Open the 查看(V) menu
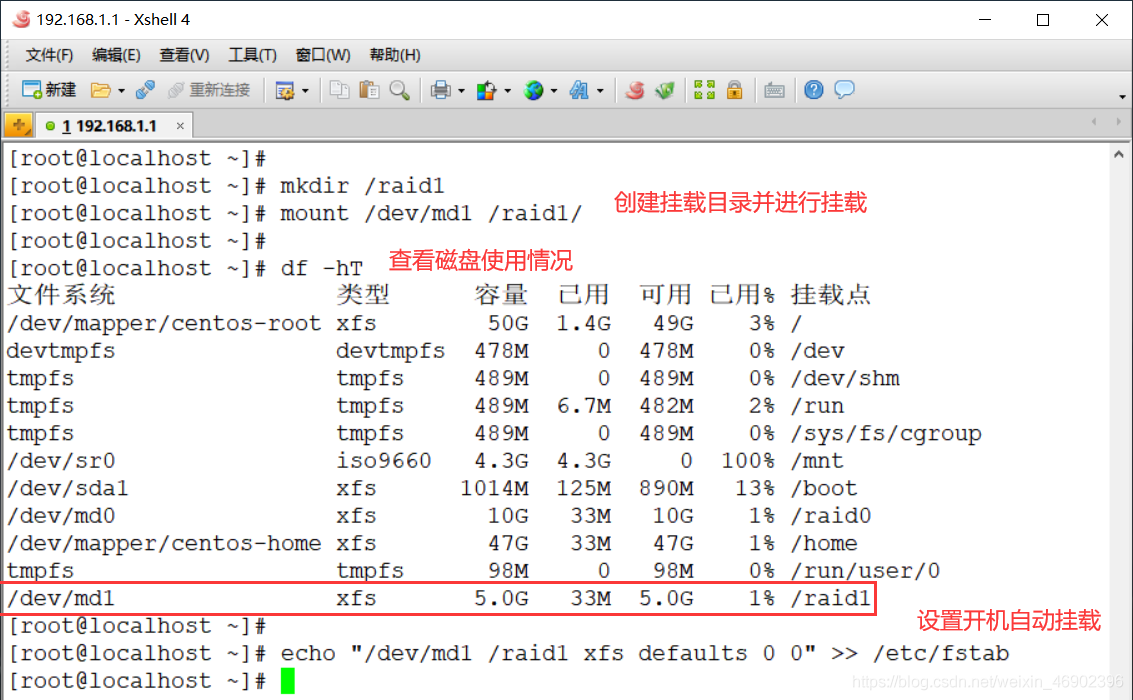The image size is (1133, 700). coord(184,55)
